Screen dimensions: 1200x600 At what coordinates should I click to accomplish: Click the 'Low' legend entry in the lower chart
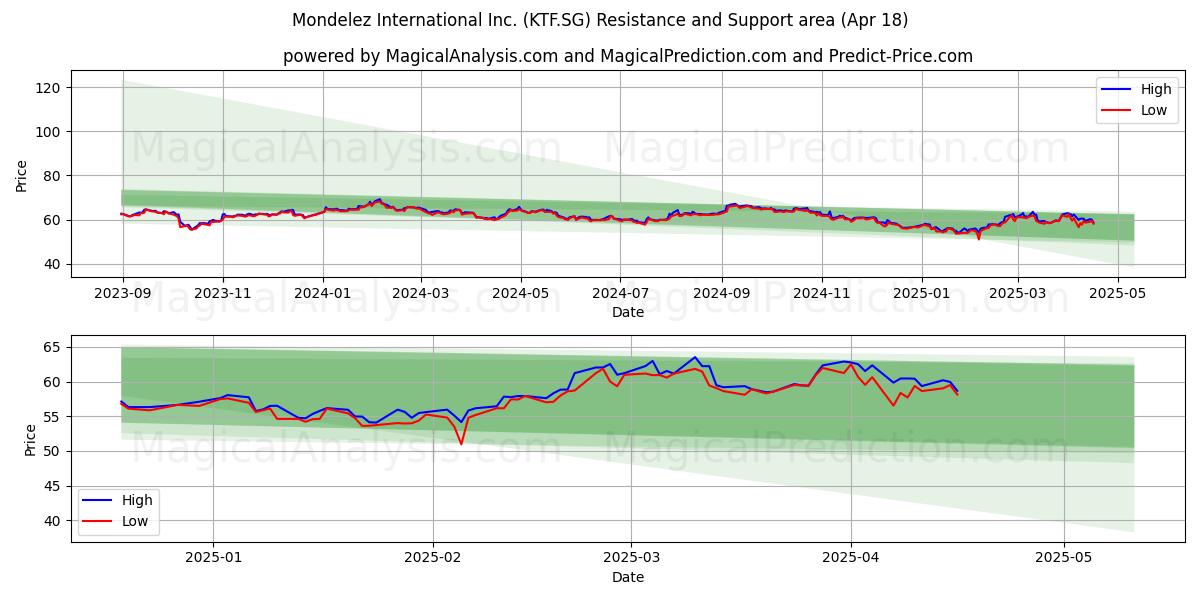click(x=136, y=521)
